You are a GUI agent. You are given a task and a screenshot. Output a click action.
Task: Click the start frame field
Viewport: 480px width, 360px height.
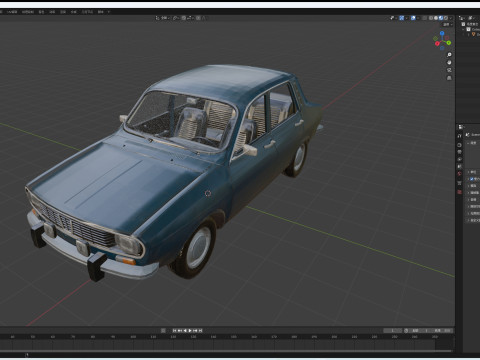(420, 331)
